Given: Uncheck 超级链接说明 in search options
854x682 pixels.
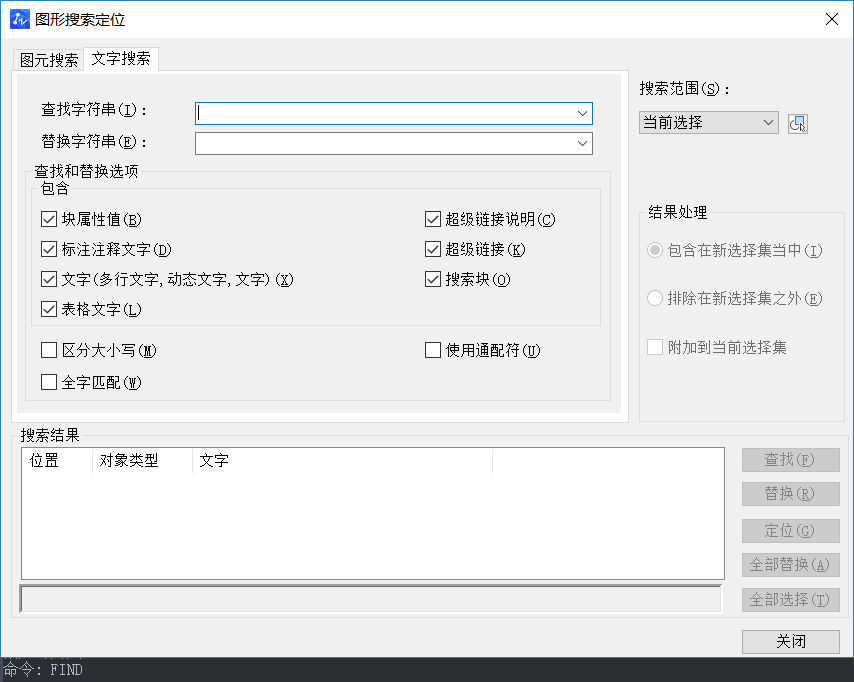Looking at the screenshot, I should pyautogui.click(x=433, y=219).
